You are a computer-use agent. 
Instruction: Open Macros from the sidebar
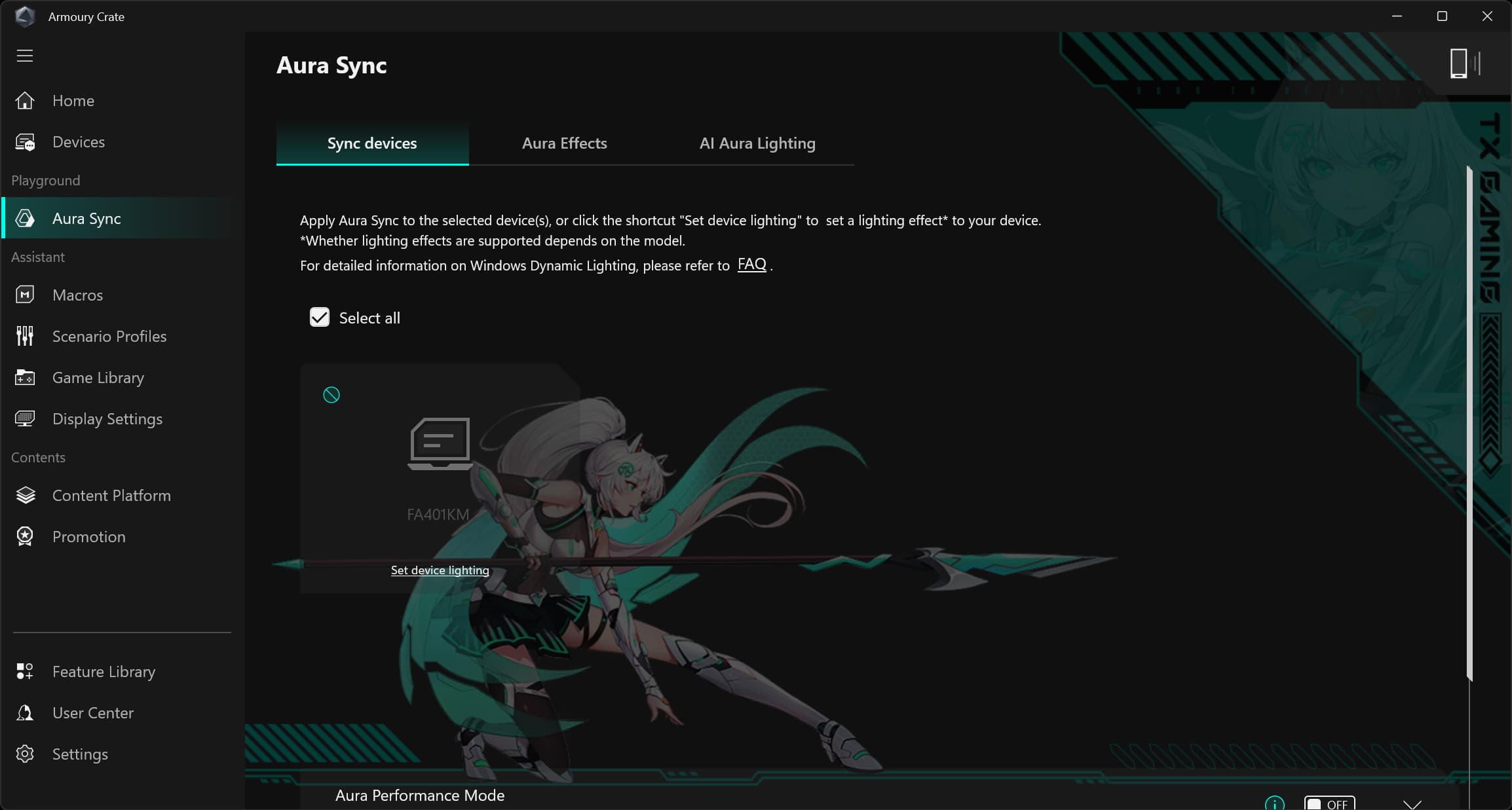77,295
